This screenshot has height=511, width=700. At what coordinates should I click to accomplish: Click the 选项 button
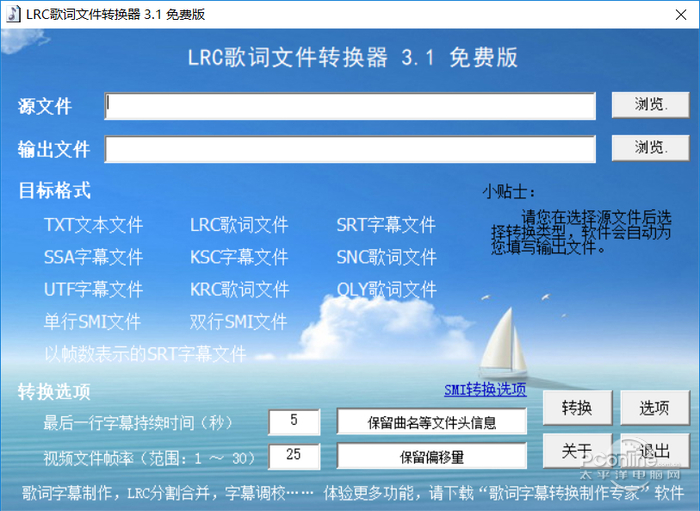655,407
